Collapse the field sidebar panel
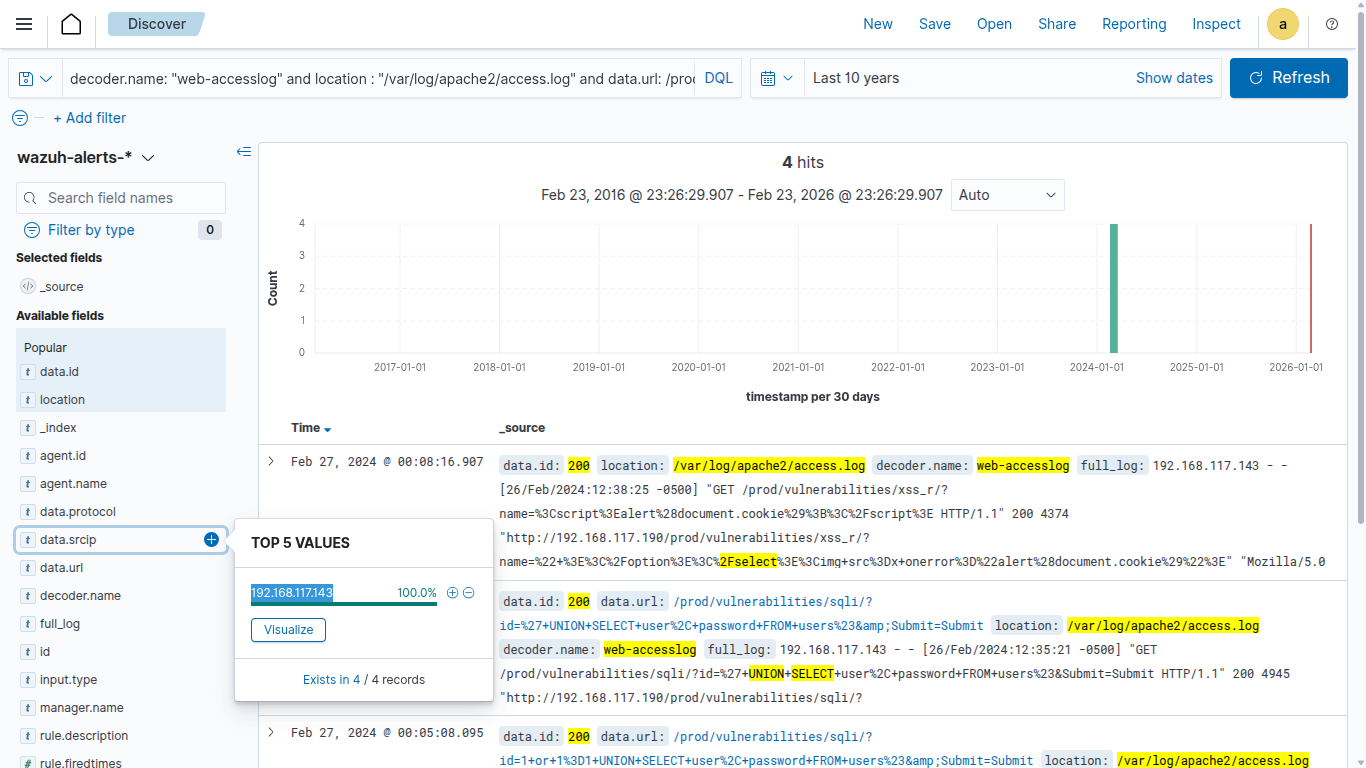The image size is (1366, 768). point(244,152)
